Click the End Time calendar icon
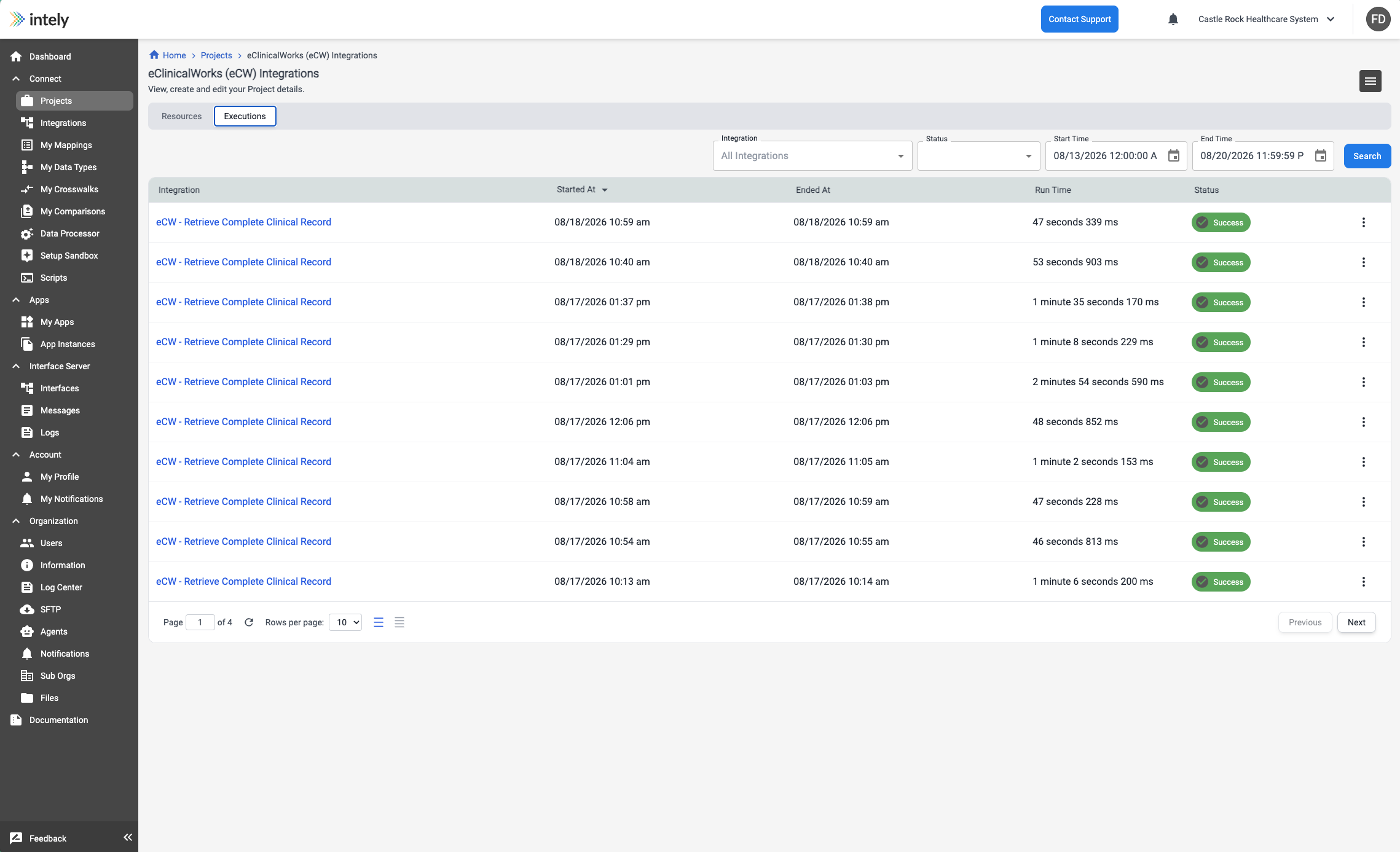Viewport: 1400px width, 852px height. click(1320, 156)
